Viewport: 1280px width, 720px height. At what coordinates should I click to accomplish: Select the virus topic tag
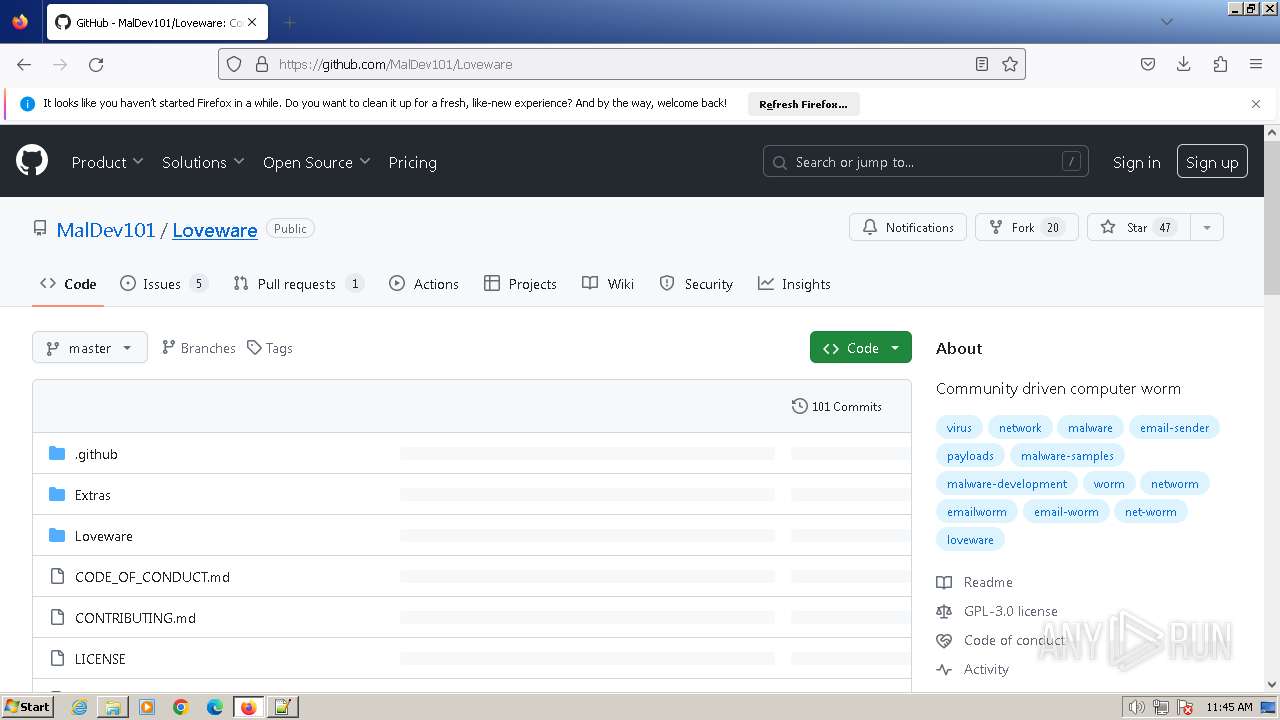pos(959,427)
